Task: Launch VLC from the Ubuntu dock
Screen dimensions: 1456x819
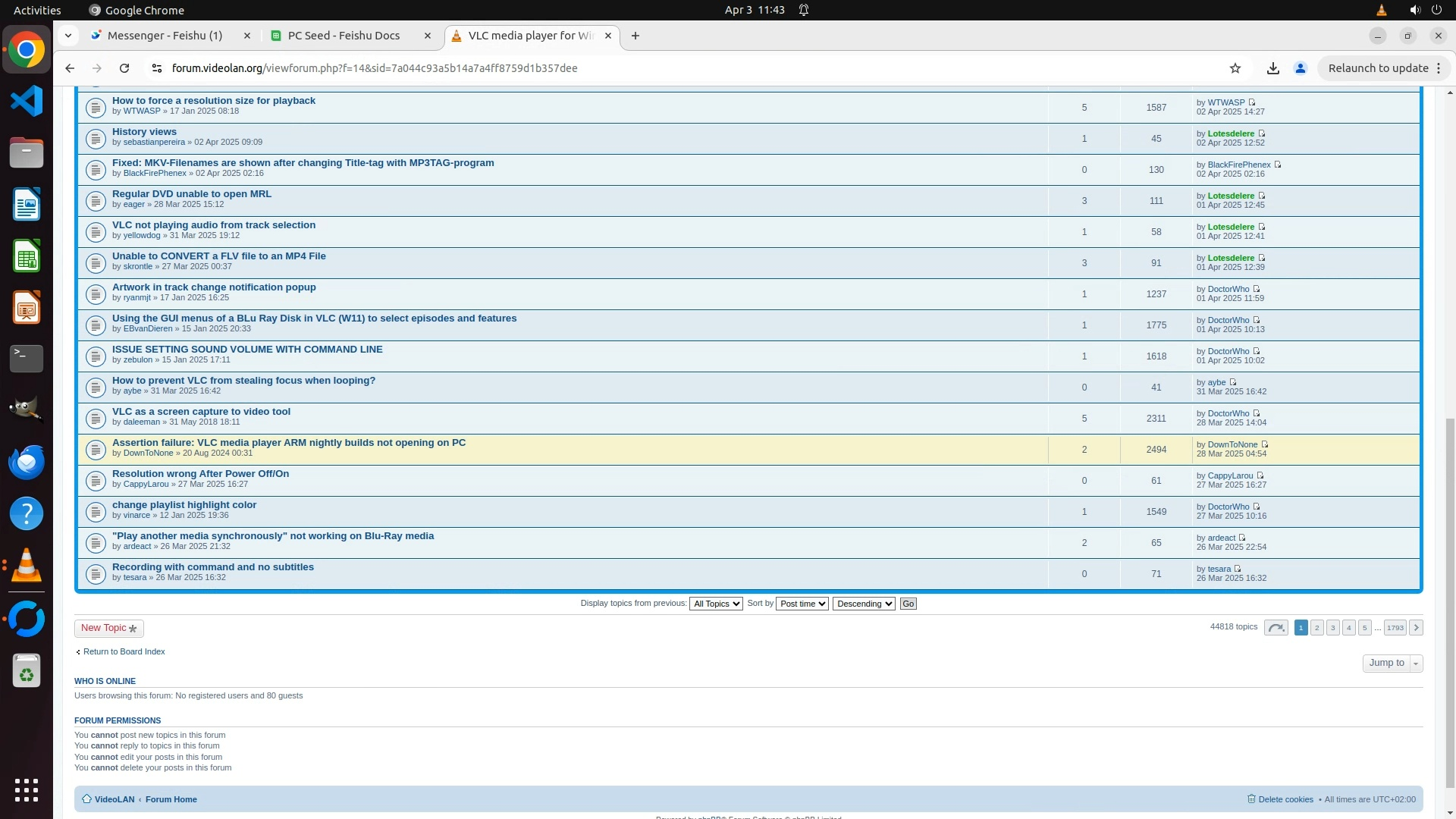Action: click(x=27, y=566)
